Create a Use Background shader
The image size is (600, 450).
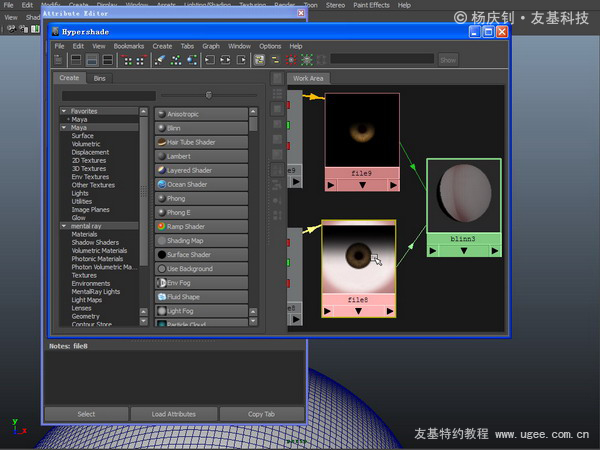tap(202, 269)
